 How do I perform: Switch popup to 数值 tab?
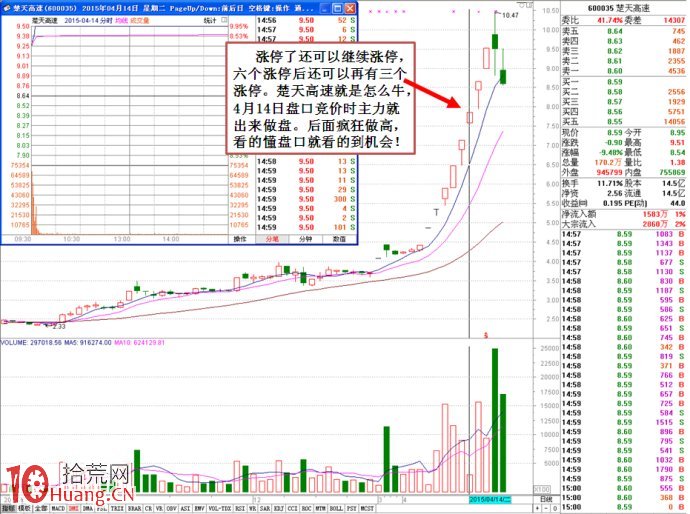pos(339,239)
